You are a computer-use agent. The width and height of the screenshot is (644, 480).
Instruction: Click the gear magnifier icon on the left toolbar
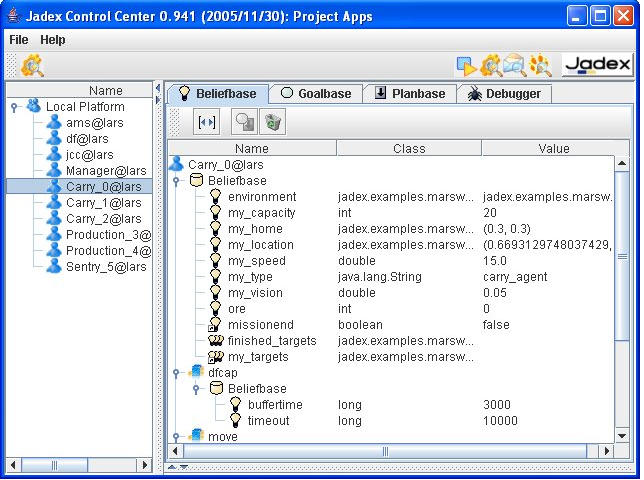pyautogui.click(x=32, y=65)
